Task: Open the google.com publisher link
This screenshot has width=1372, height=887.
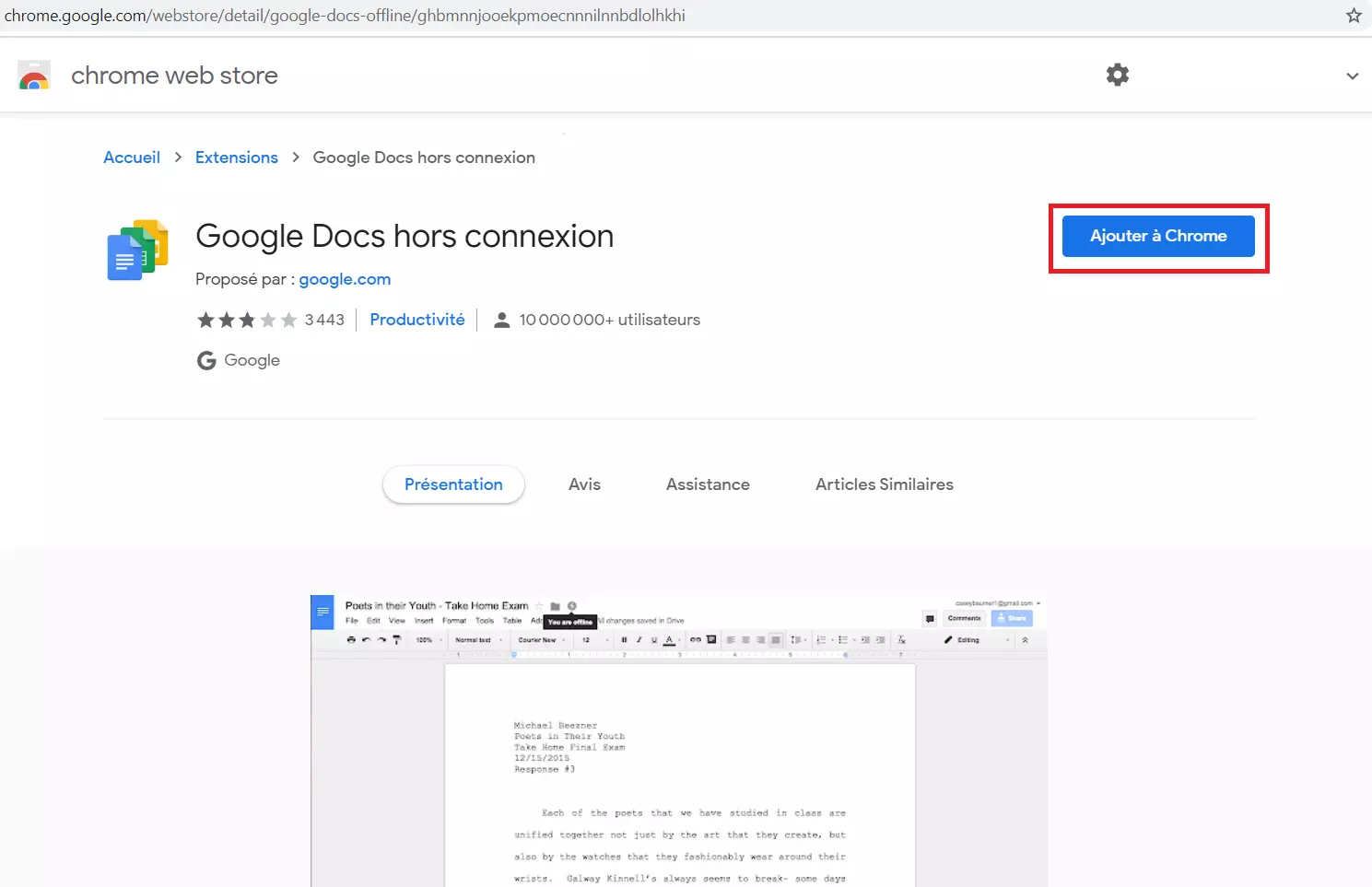Action: point(345,279)
